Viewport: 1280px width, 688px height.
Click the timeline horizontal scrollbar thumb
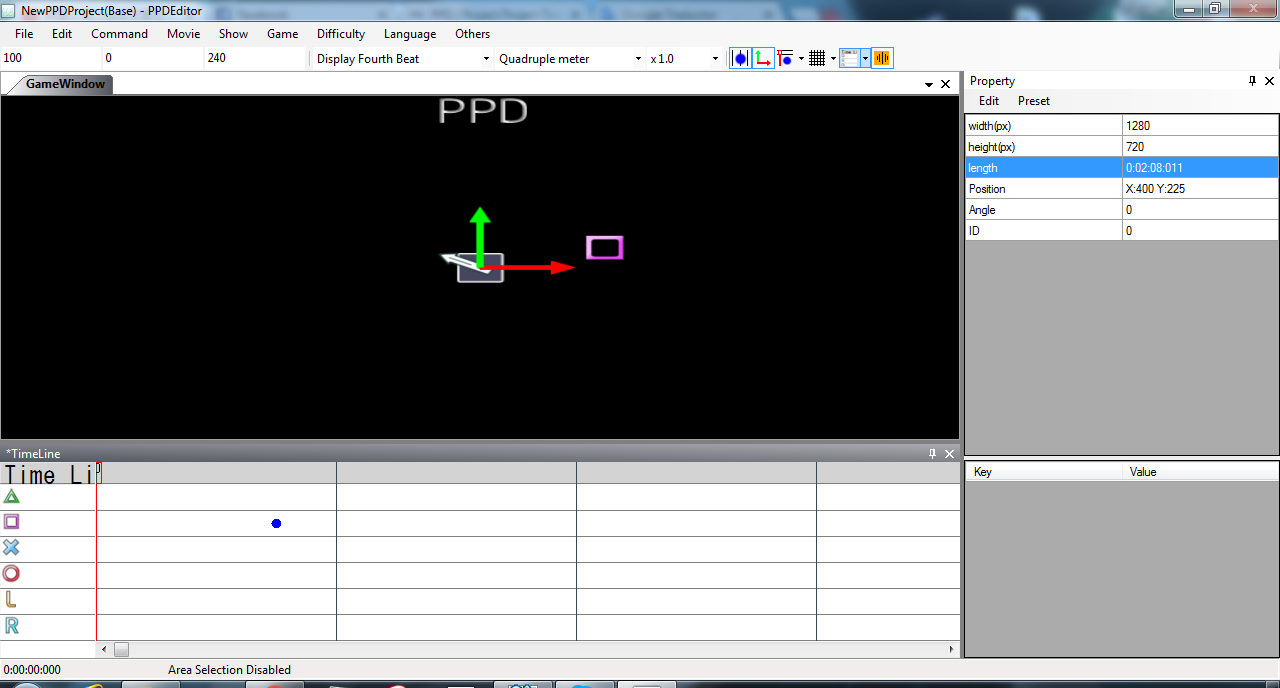(x=121, y=650)
